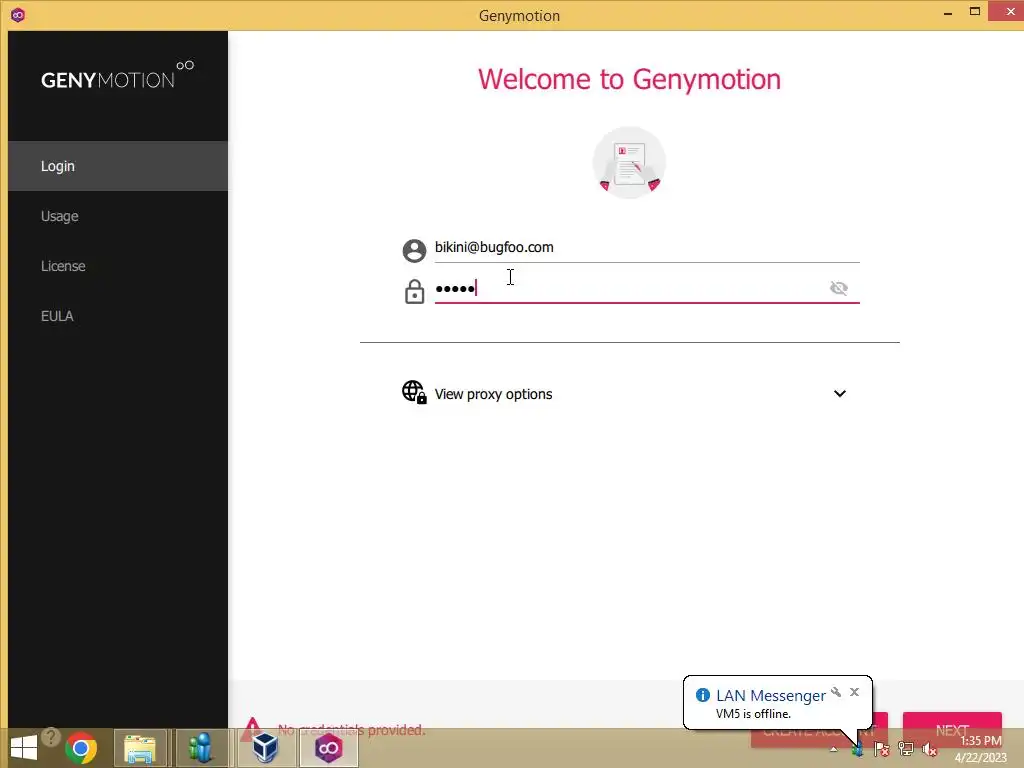Click the user account icon
Viewport: 1024px width, 768px height.
point(414,251)
